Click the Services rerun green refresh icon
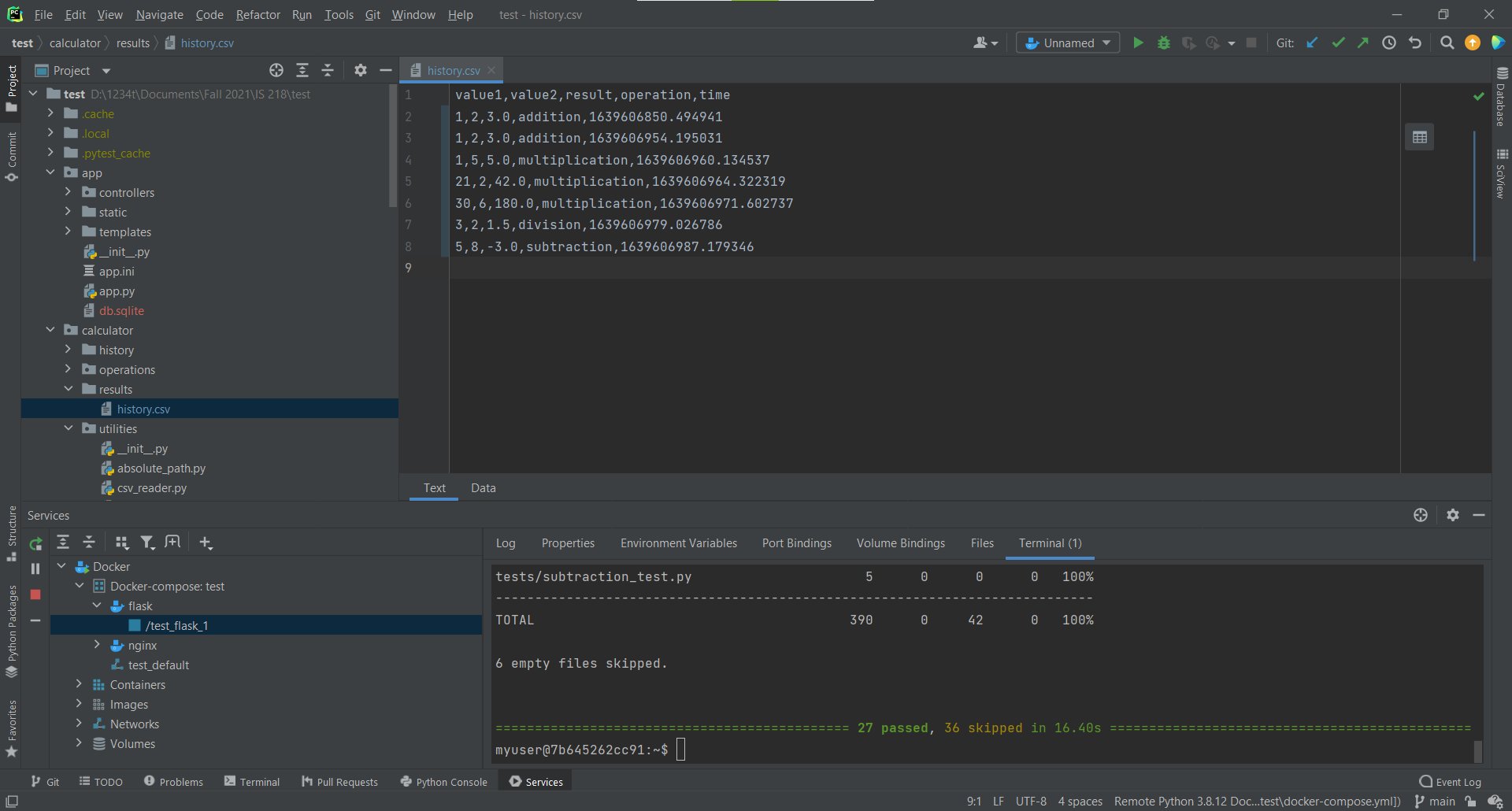Viewport: 1512px width, 811px height. click(35, 544)
